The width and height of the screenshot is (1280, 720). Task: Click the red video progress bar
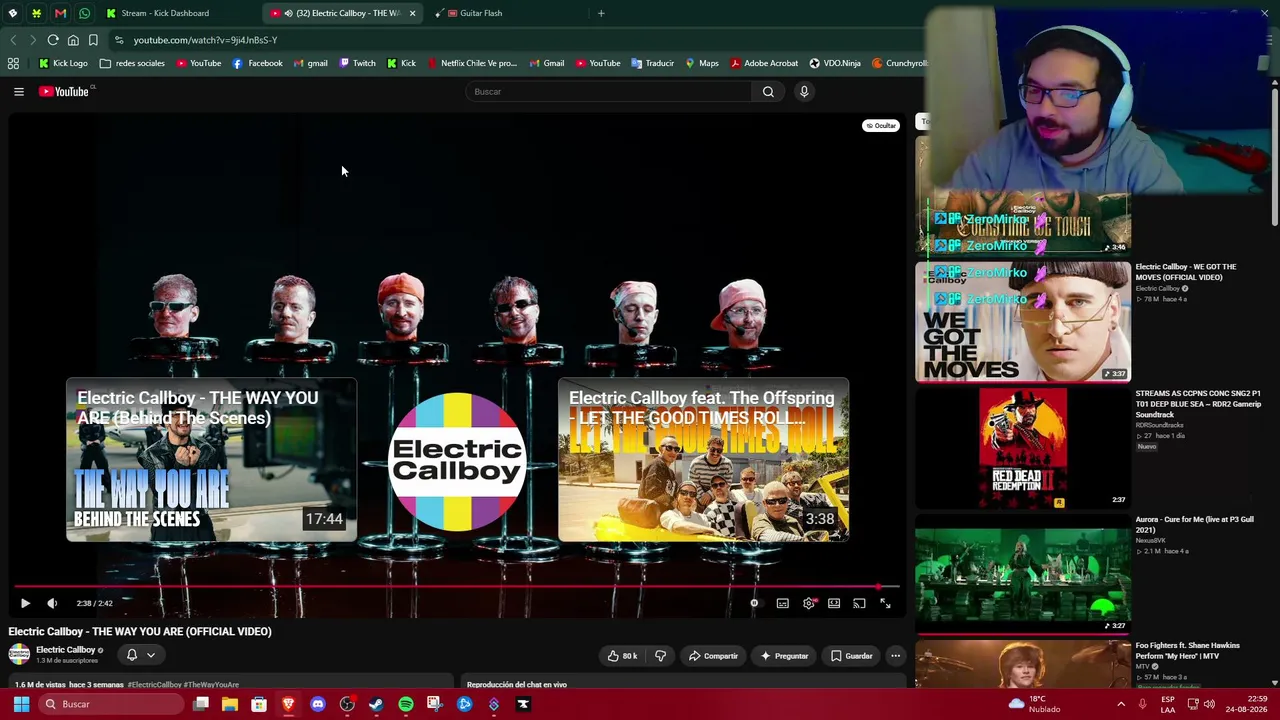pos(456,587)
